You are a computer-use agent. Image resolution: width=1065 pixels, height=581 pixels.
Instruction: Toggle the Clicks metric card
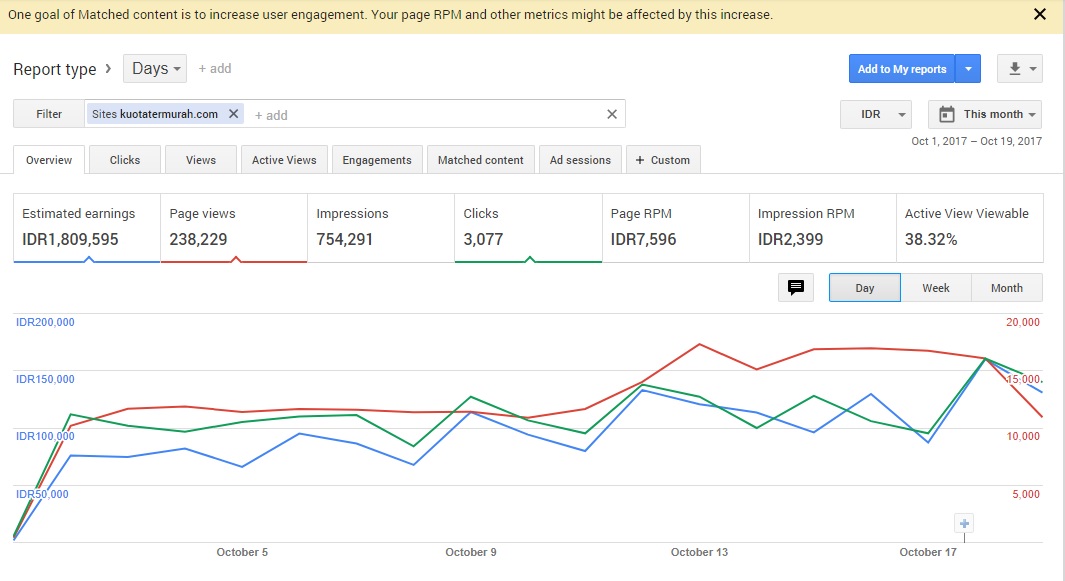[x=528, y=228]
